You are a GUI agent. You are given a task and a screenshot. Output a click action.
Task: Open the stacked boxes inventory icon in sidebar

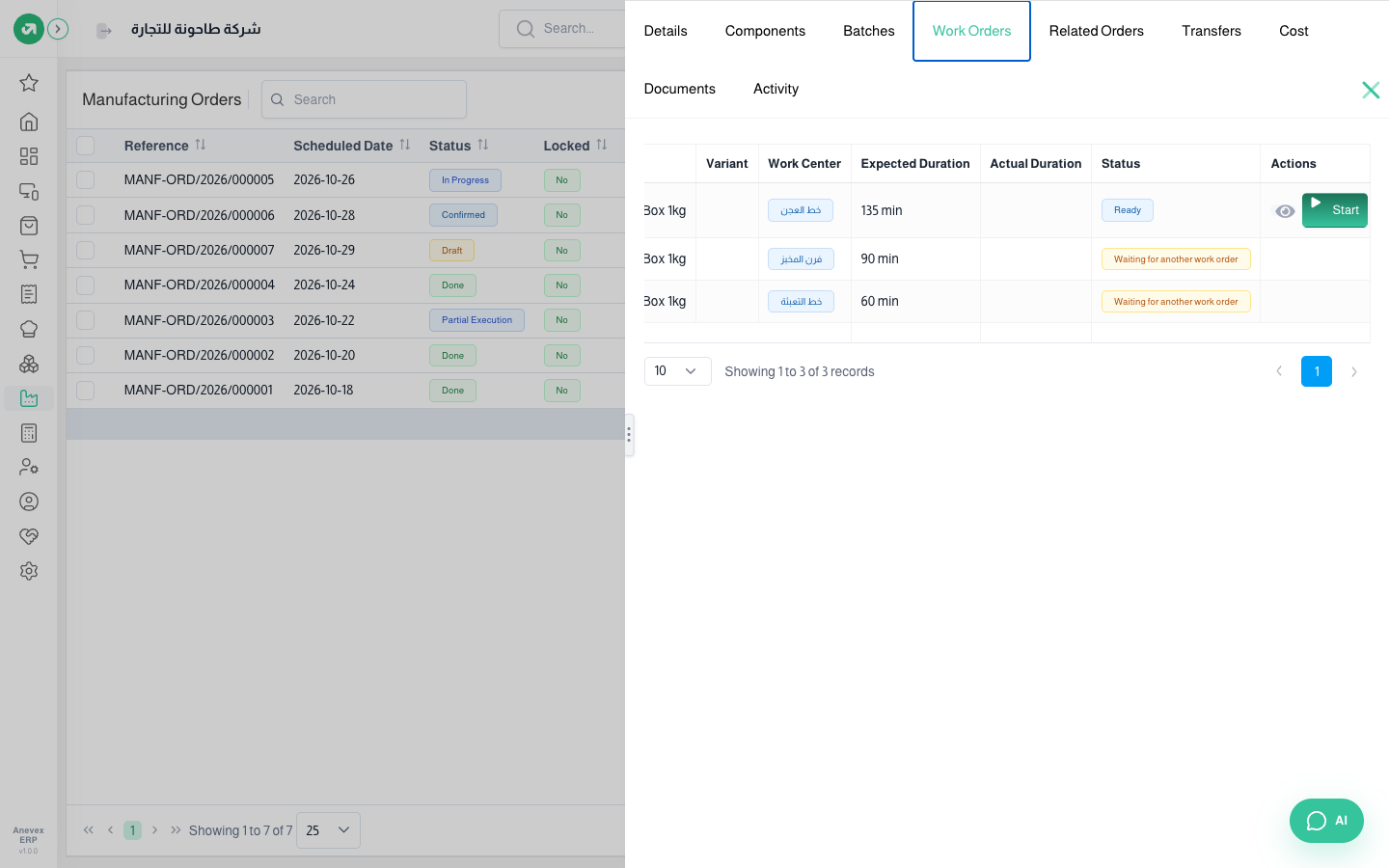[x=29, y=364]
